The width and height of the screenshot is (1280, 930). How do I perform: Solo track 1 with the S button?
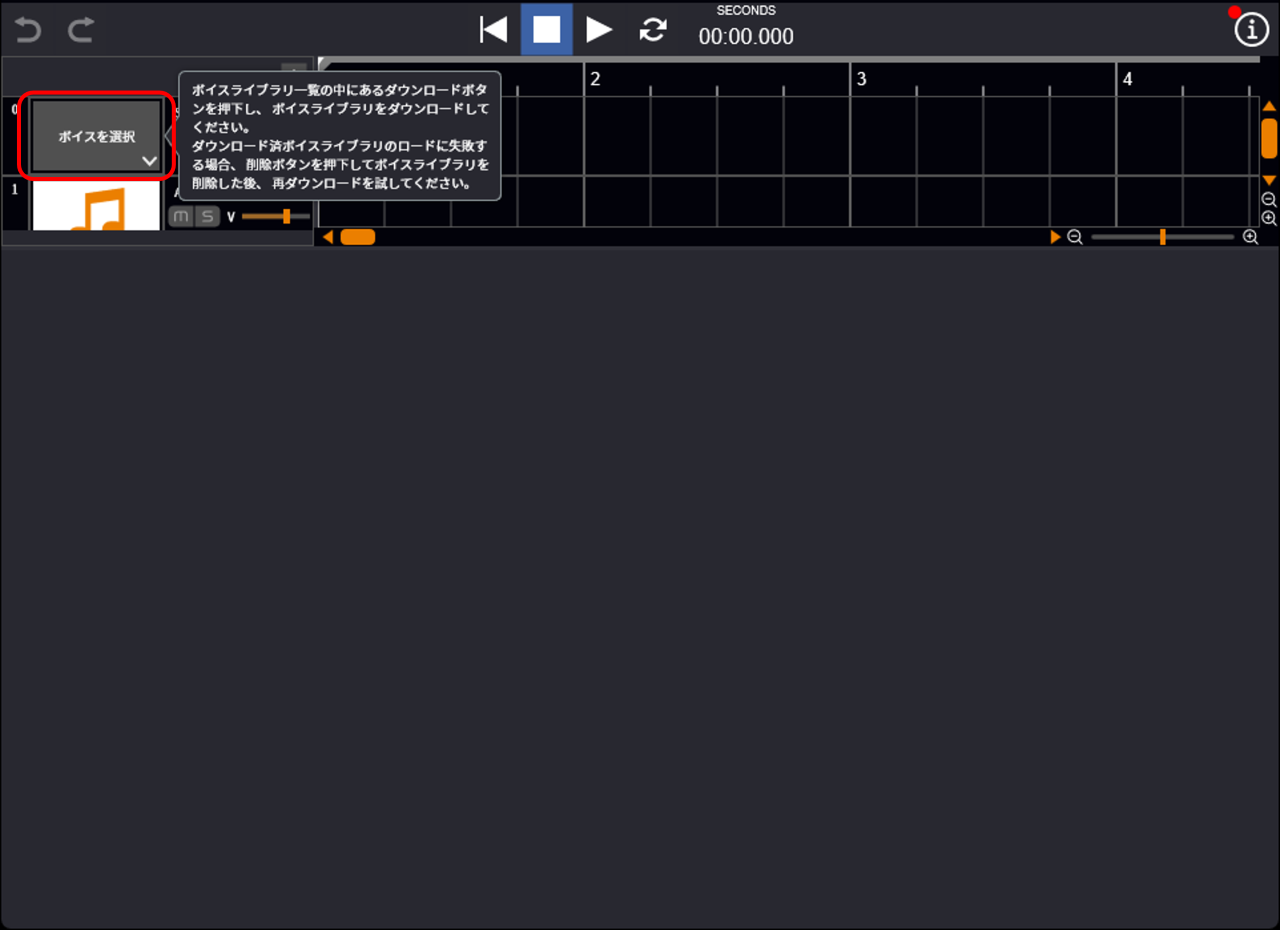point(207,216)
